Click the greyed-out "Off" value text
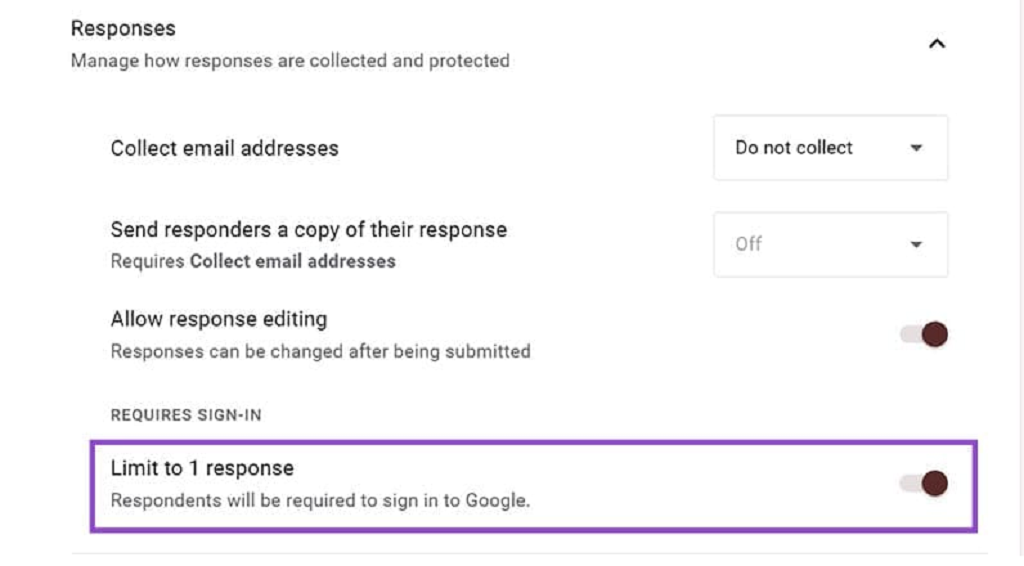This screenshot has height=566, width=1024. tap(749, 244)
